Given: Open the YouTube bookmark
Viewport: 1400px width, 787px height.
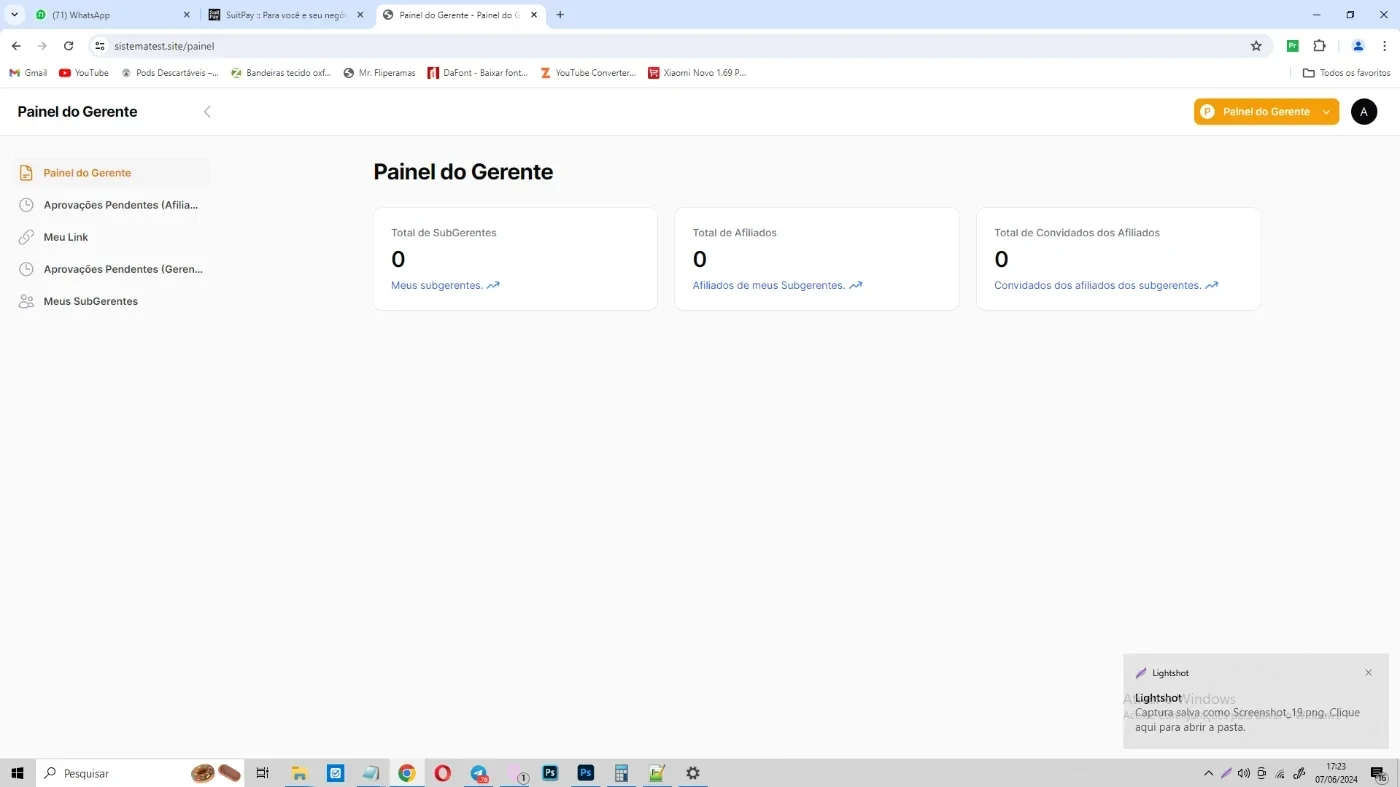Looking at the screenshot, I should tap(84, 73).
